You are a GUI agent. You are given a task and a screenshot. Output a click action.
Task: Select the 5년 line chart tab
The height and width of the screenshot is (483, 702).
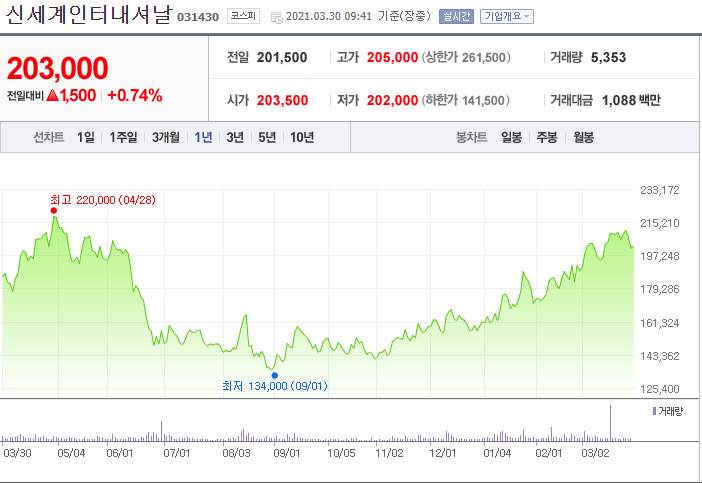point(267,137)
